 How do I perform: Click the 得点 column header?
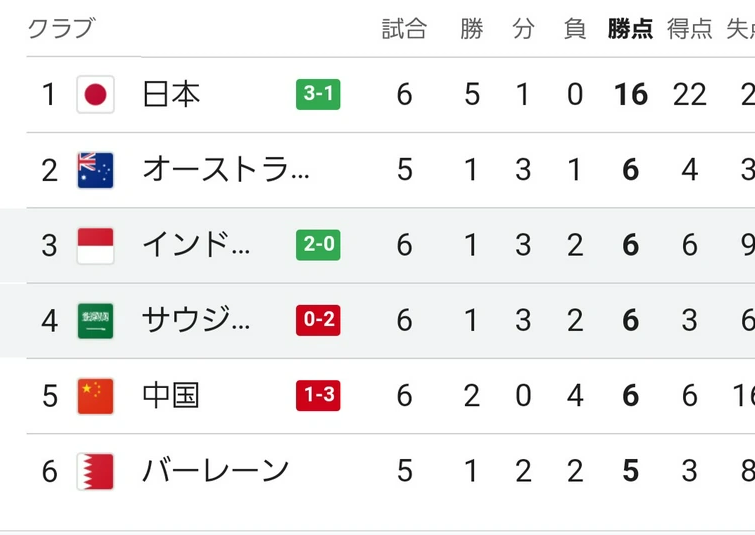pos(689,30)
